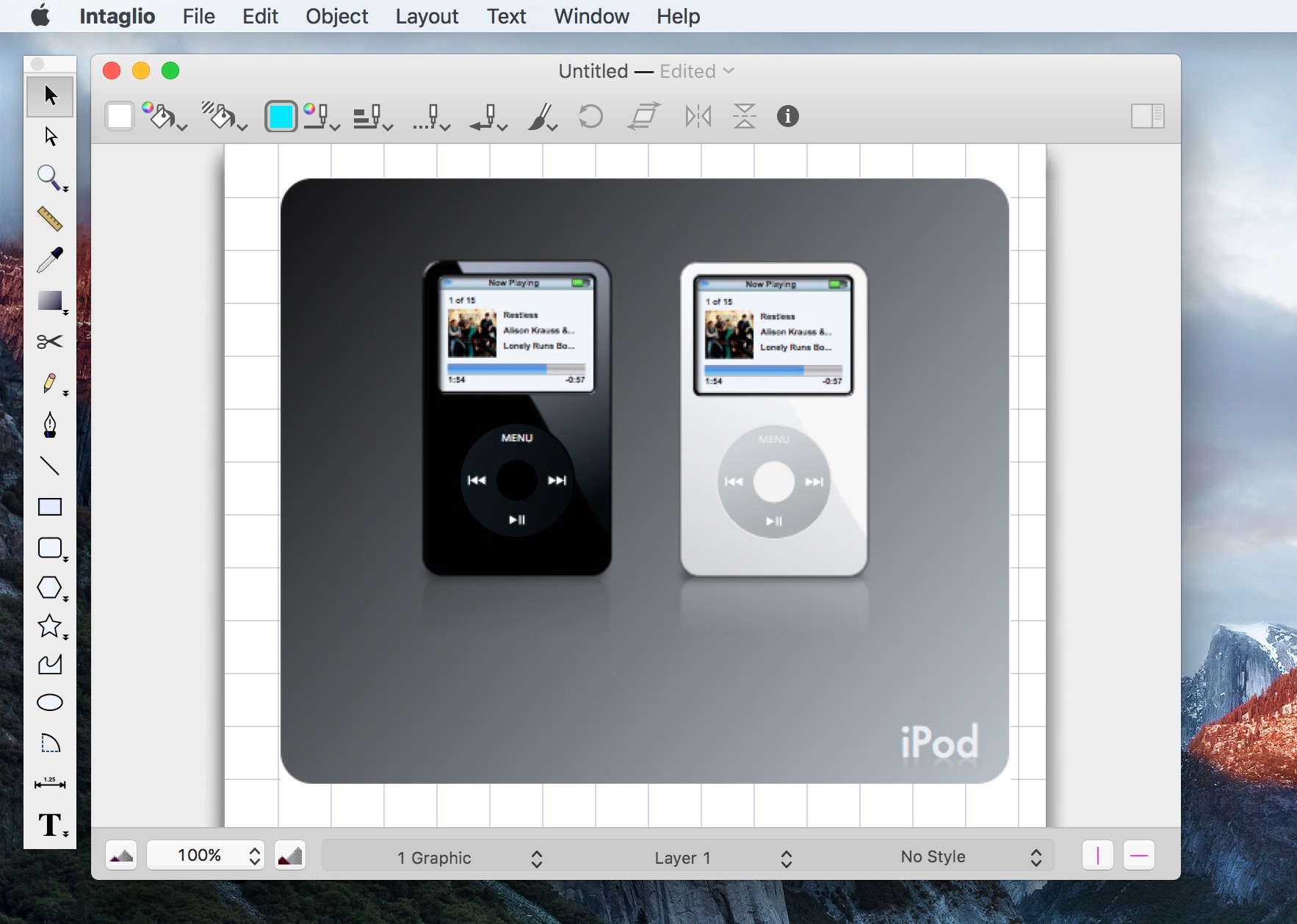Flip the graphic vertically
The height and width of the screenshot is (924, 1297).
(x=744, y=116)
